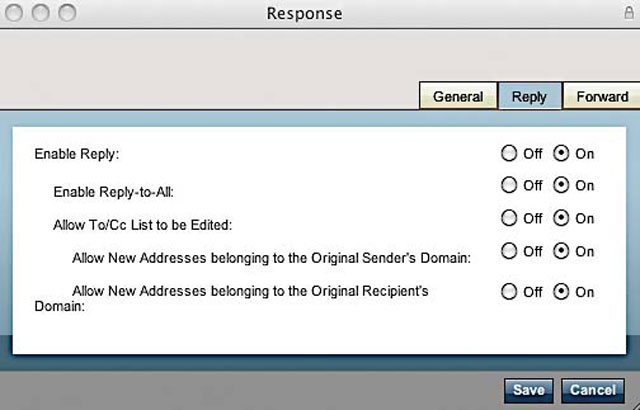Image resolution: width=640 pixels, height=410 pixels.
Task: Minimize the Response window
Action: click(40, 13)
